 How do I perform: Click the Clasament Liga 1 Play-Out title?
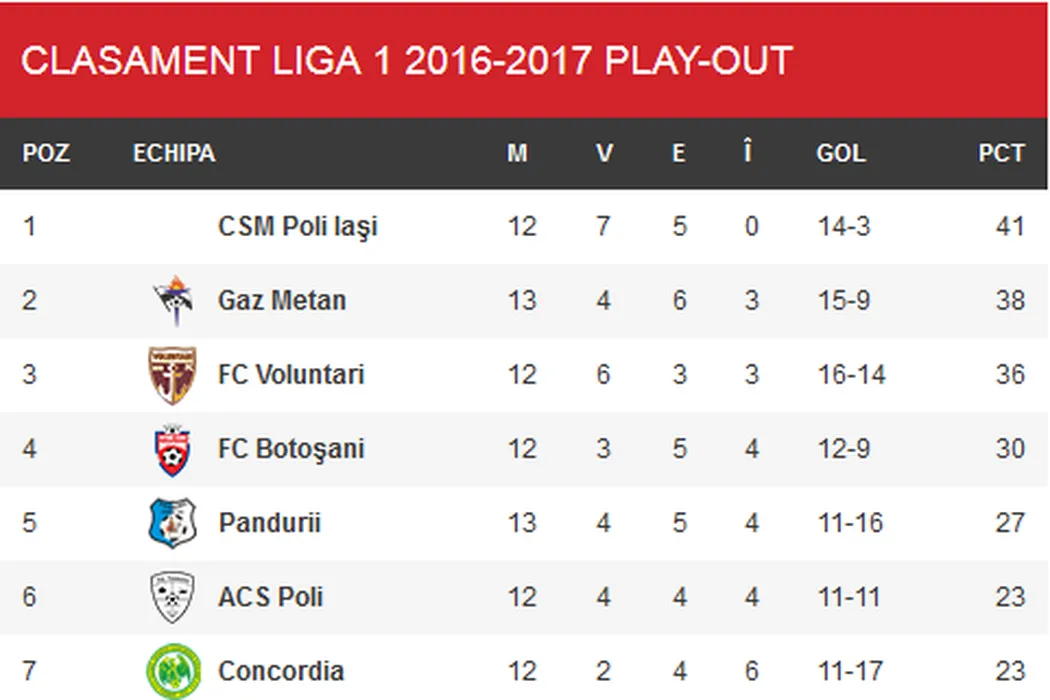pyautogui.click(x=406, y=61)
